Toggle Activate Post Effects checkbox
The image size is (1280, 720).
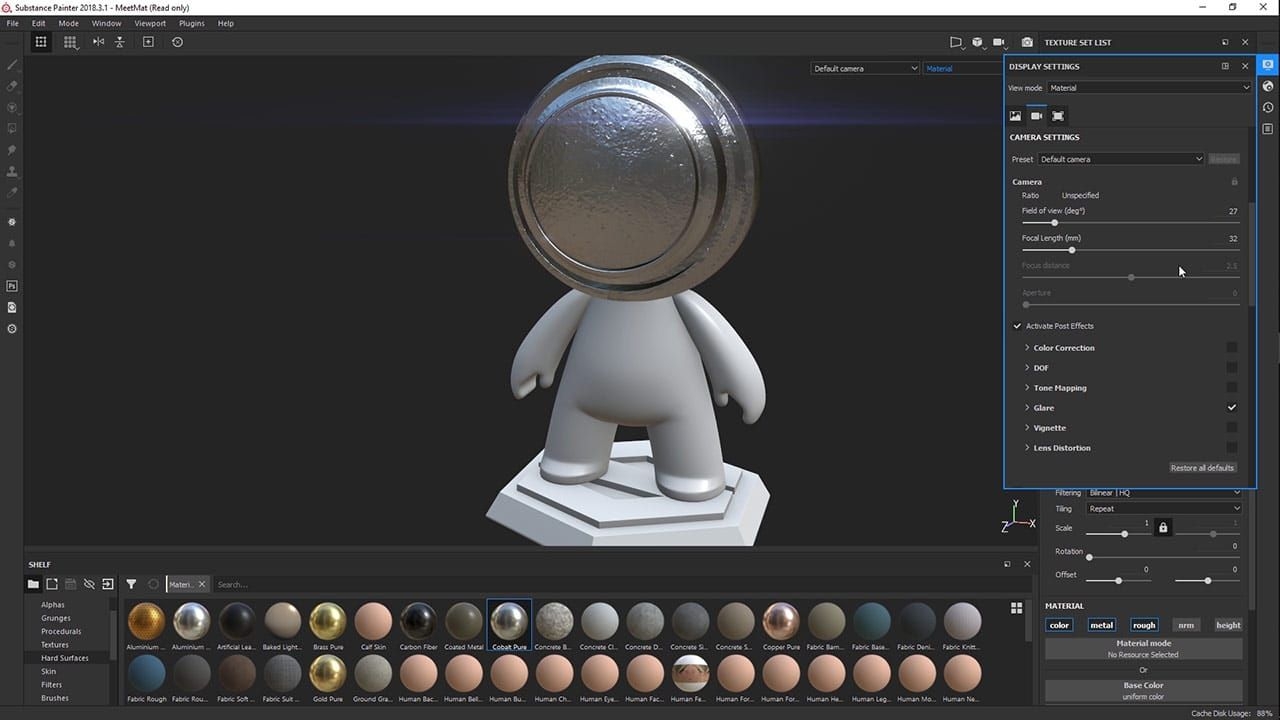tap(1017, 326)
